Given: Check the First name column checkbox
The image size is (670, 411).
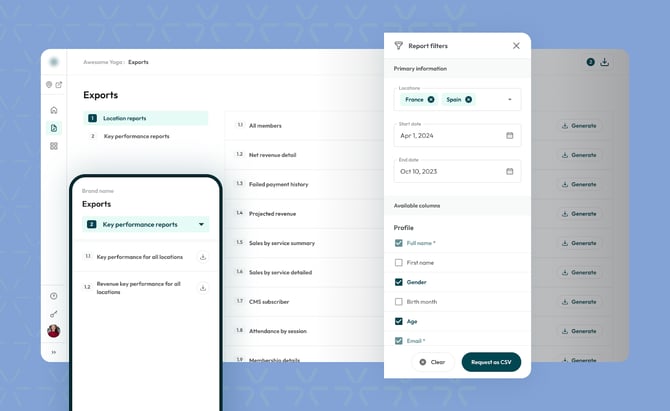Looking at the screenshot, I should pos(399,262).
